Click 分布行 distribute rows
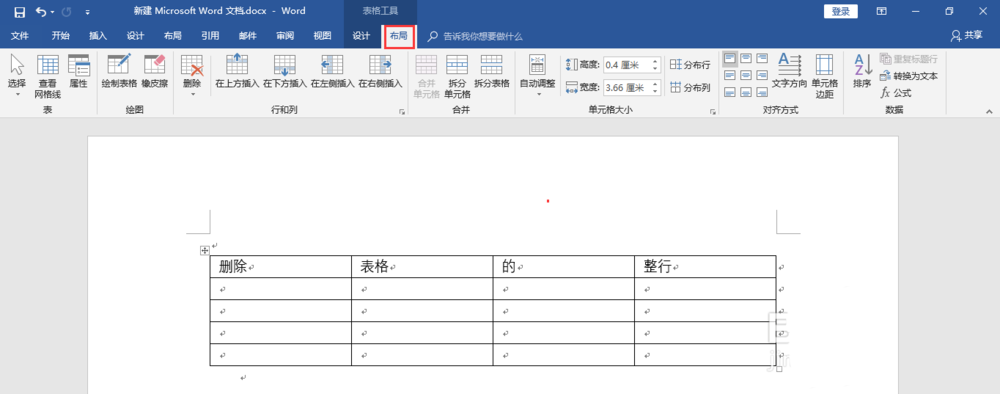 (x=690, y=64)
